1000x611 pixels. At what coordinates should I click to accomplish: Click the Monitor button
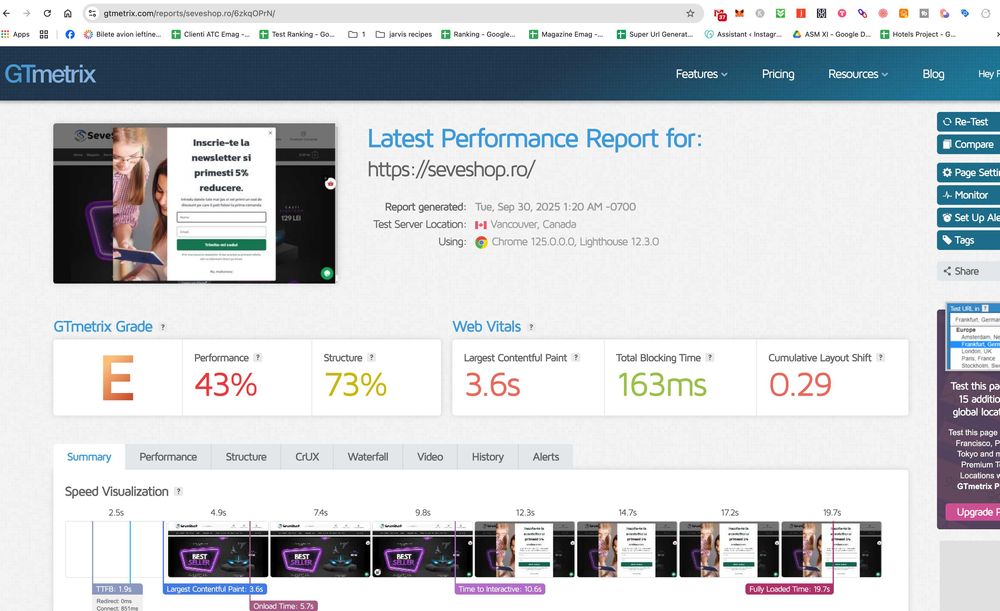968,195
